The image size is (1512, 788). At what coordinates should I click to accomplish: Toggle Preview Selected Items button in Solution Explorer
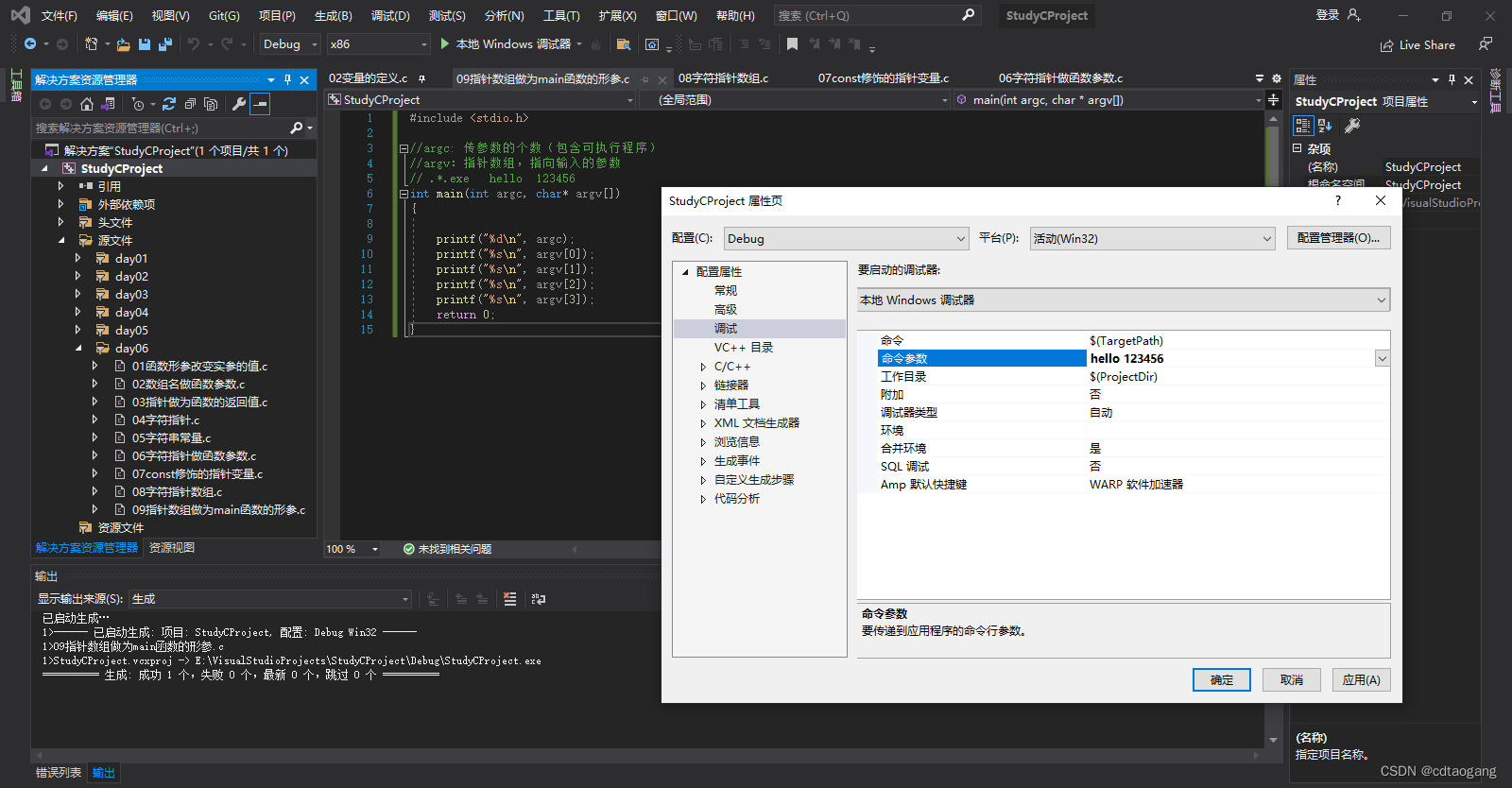click(x=261, y=104)
